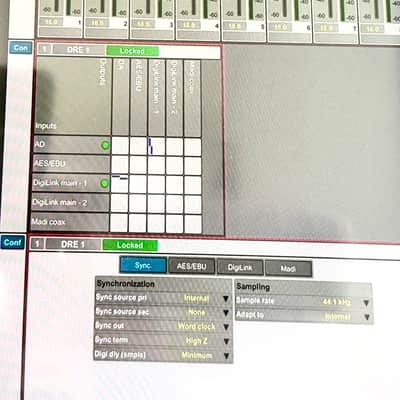Click the Locked status in config panel

point(130,245)
